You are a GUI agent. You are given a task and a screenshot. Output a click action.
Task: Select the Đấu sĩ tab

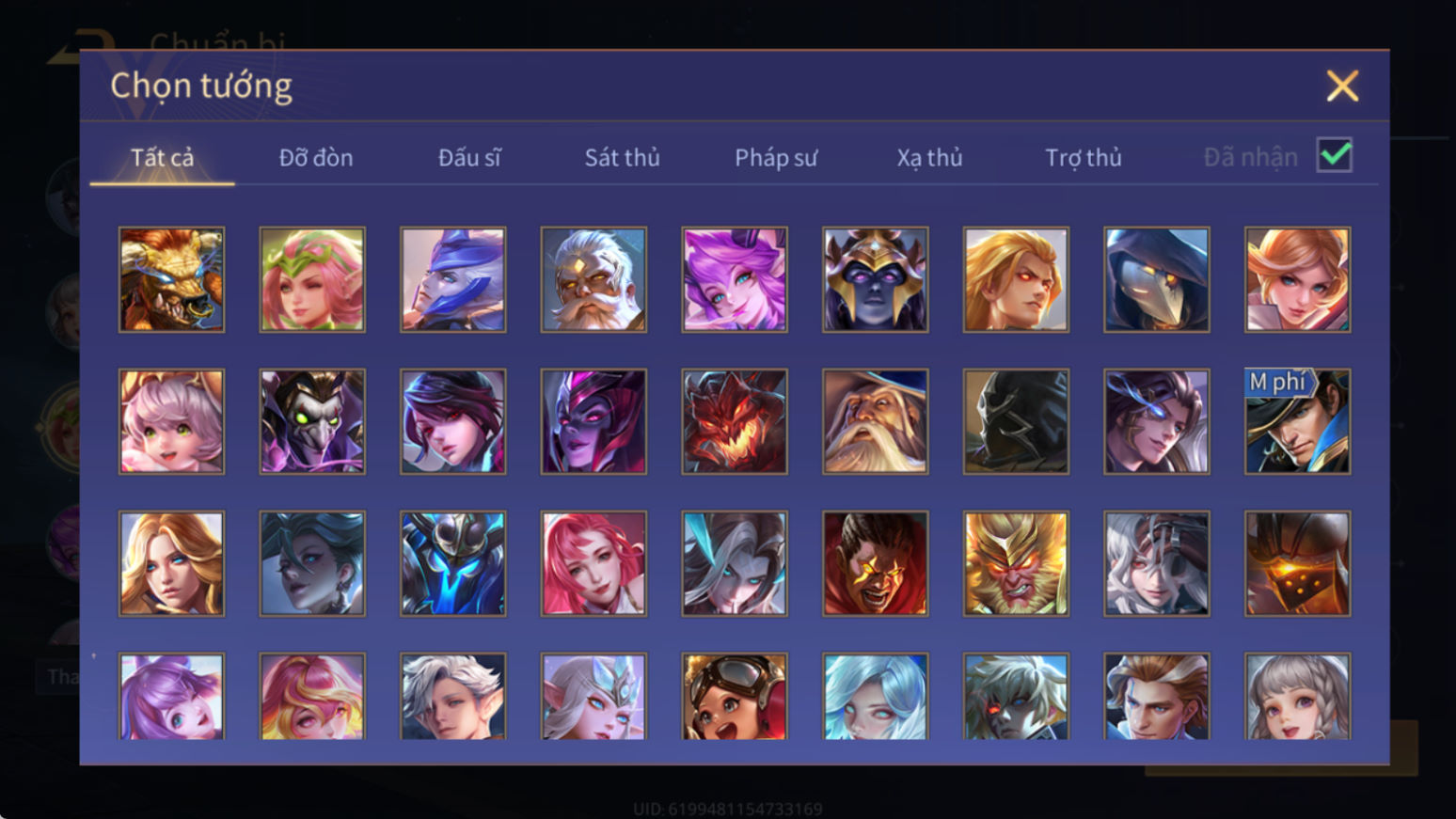tap(469, 157)
